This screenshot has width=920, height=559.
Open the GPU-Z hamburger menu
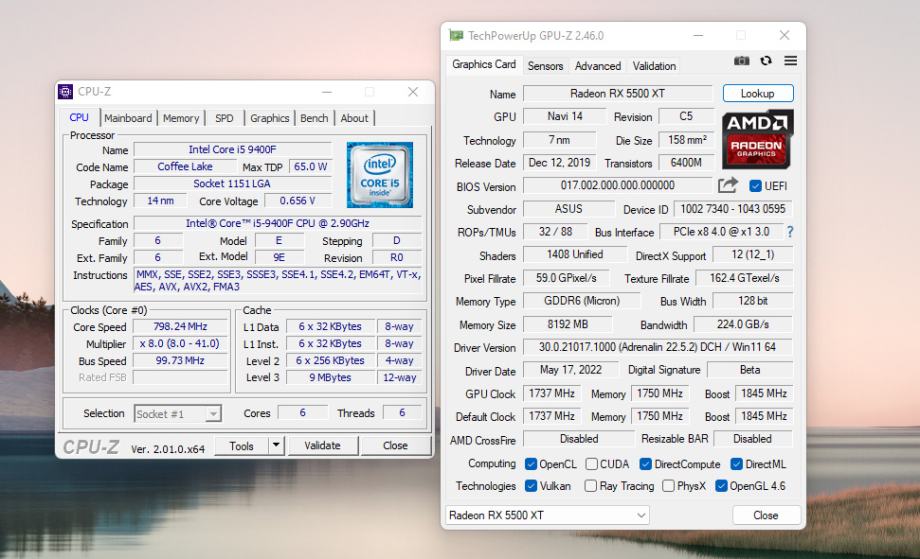(x=790, y=62)
